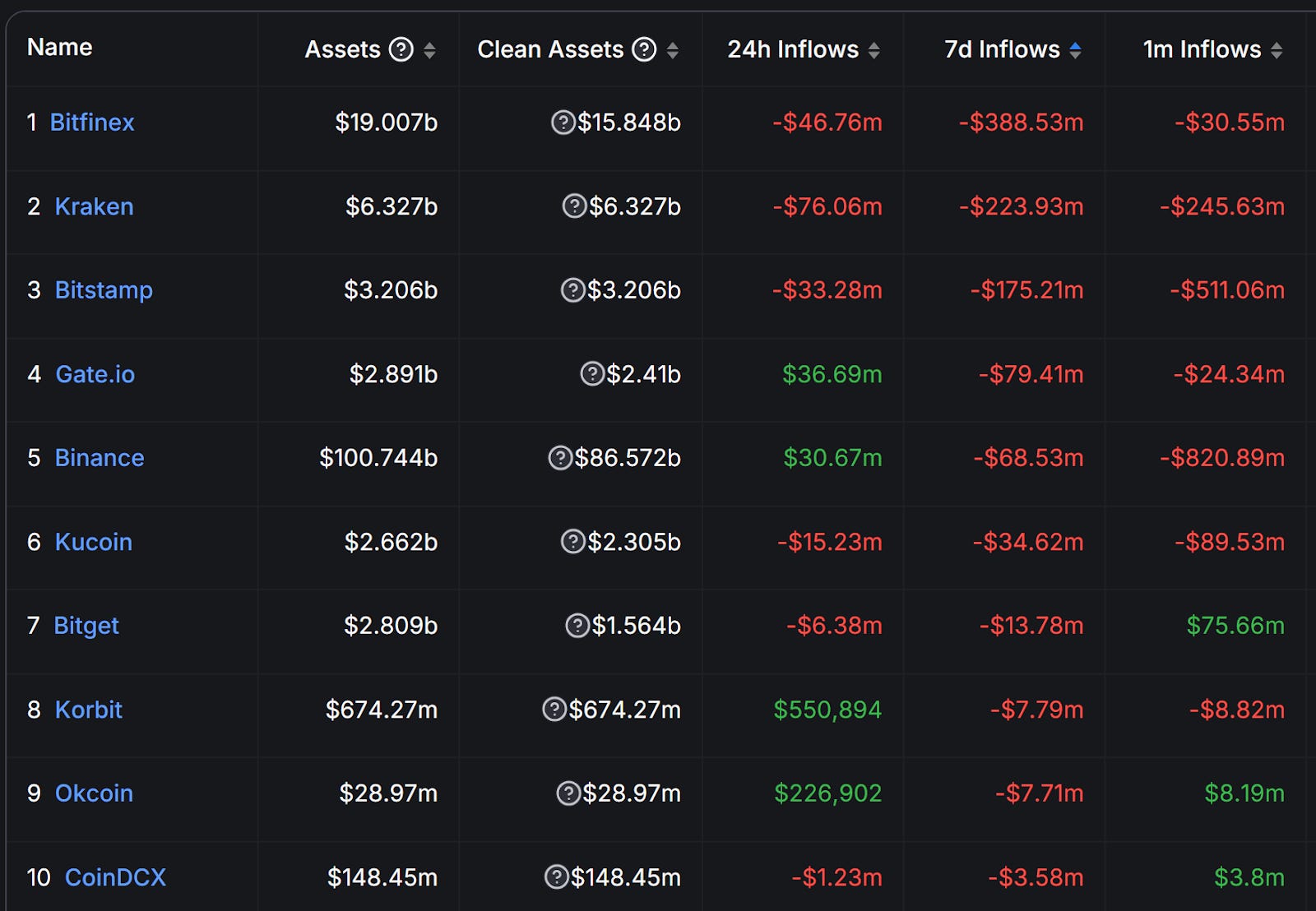
Task: Click help icon beside Bitget $1.564b
Action: pos(577,625)
